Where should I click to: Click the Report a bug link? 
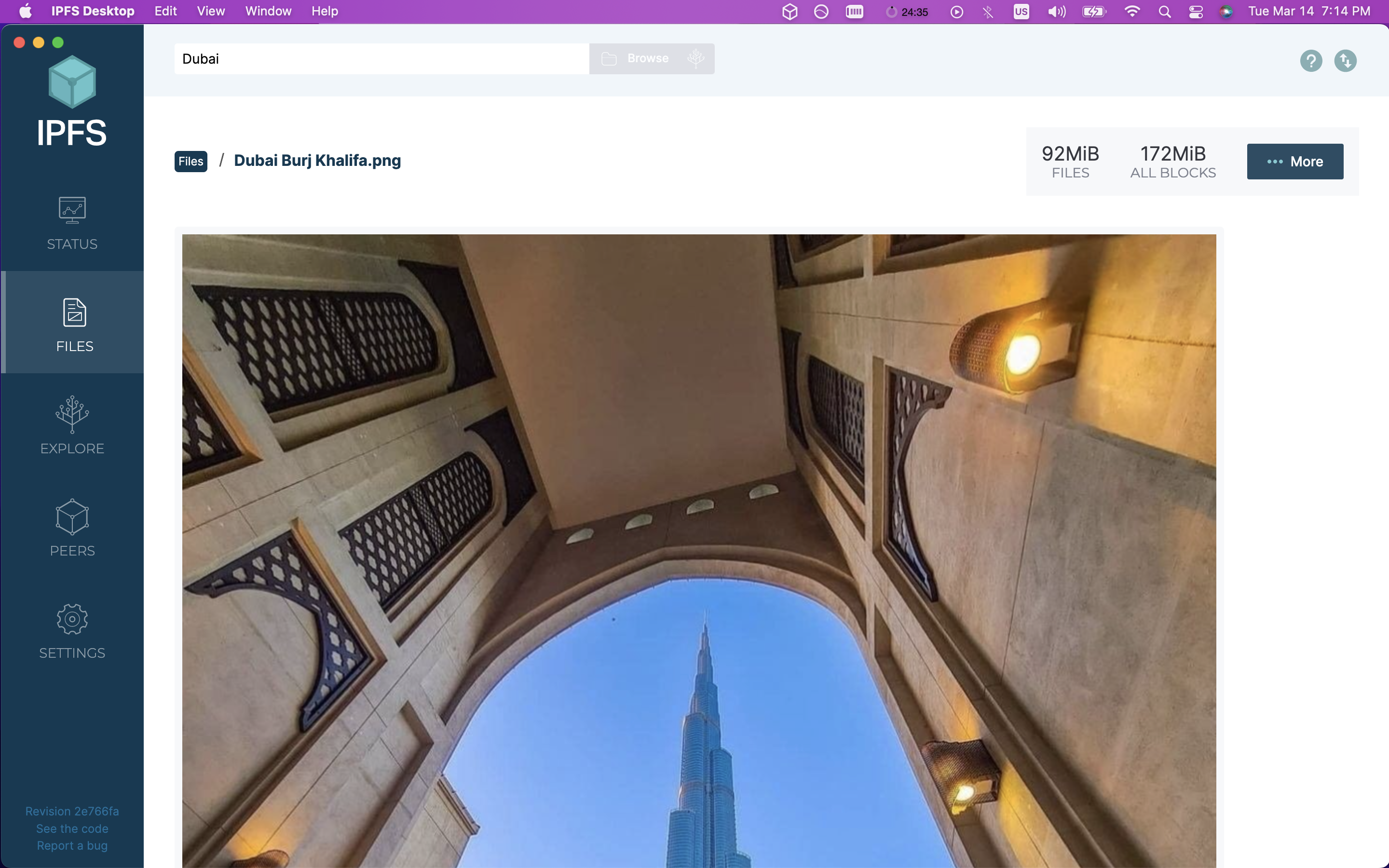[x=72, y=846]
